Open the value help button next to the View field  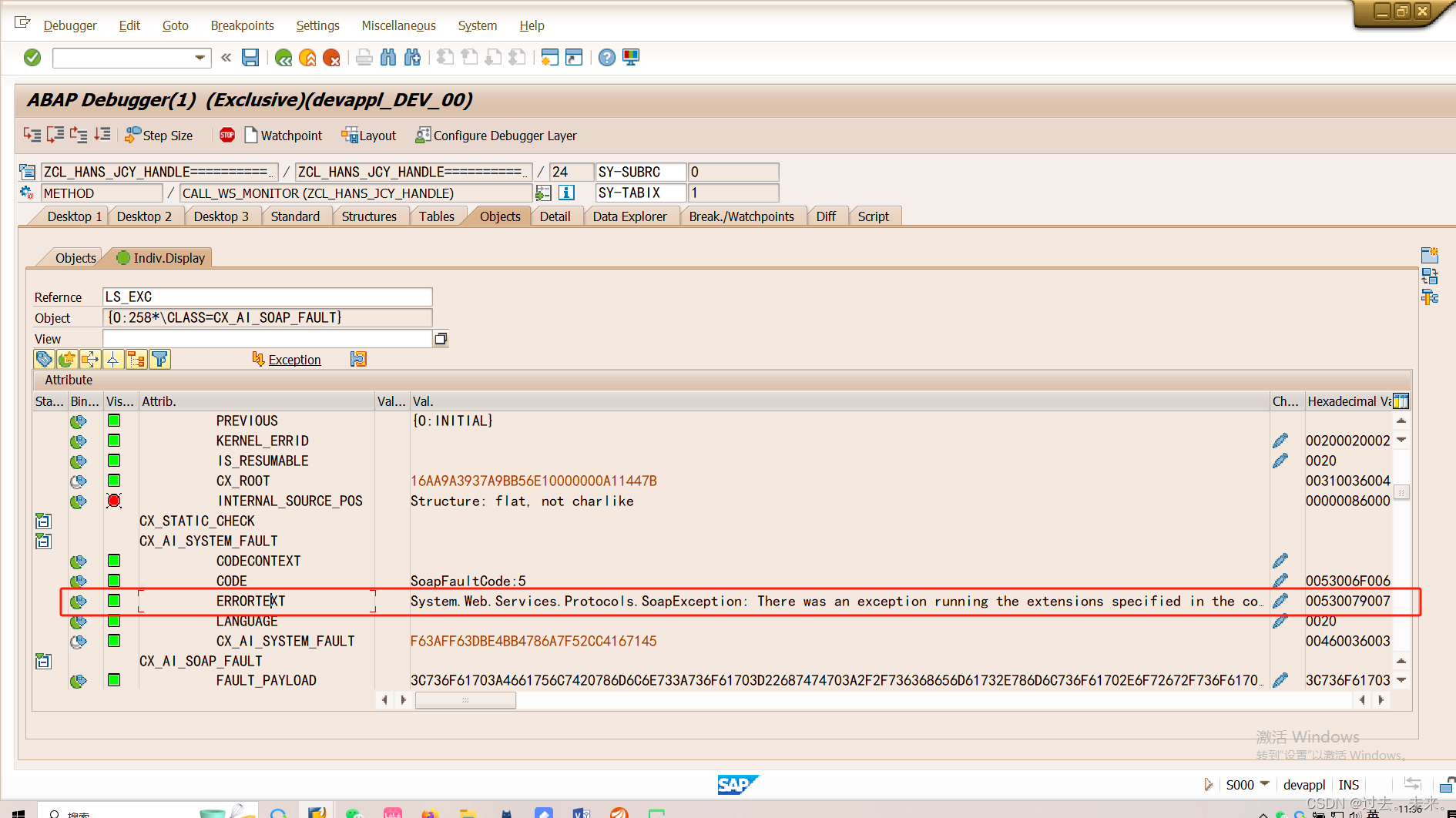441,339
